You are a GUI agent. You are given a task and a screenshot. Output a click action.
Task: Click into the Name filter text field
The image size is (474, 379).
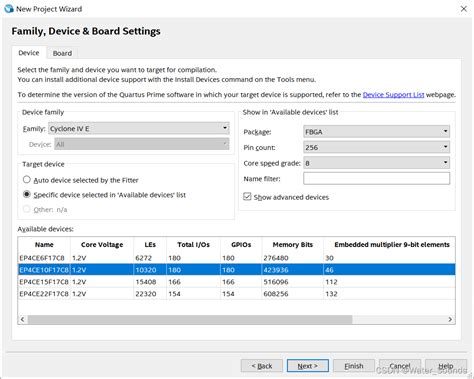pos(376,178)
